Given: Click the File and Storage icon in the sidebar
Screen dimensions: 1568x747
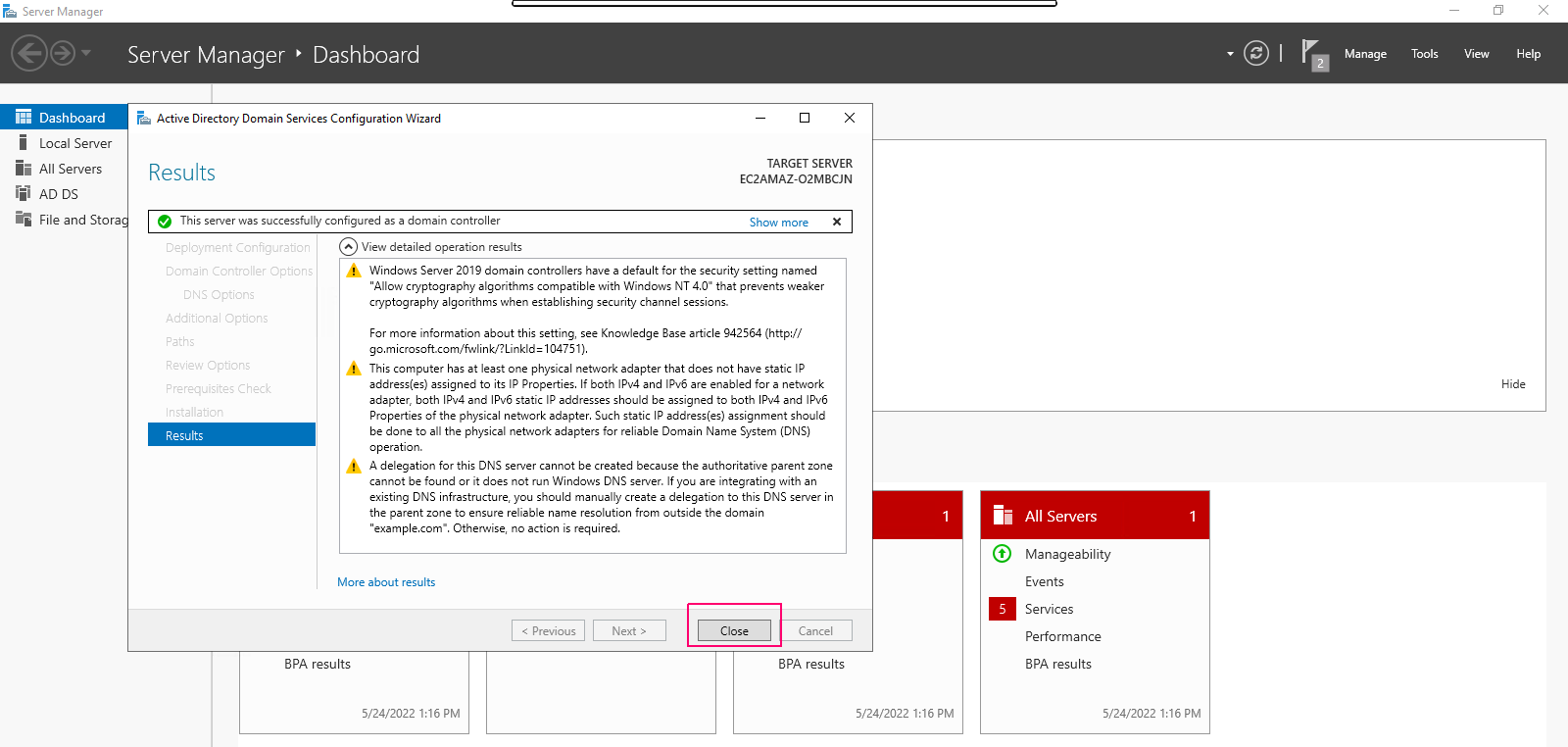Looking at the screenshot, I should click(24, 219).
